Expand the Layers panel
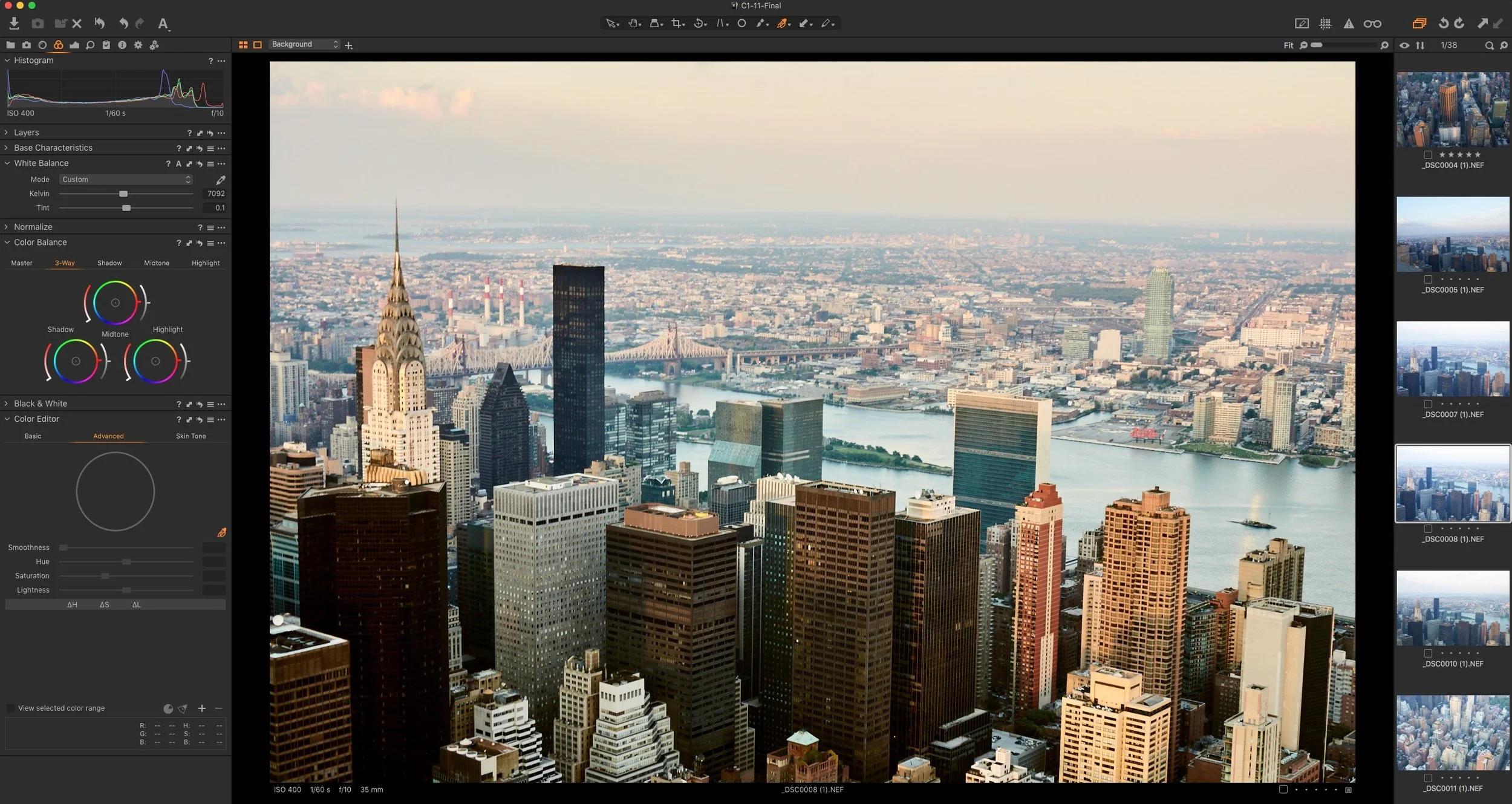Image resolution: width=1512 pixels, height=804 pixels. pos(7,132)
